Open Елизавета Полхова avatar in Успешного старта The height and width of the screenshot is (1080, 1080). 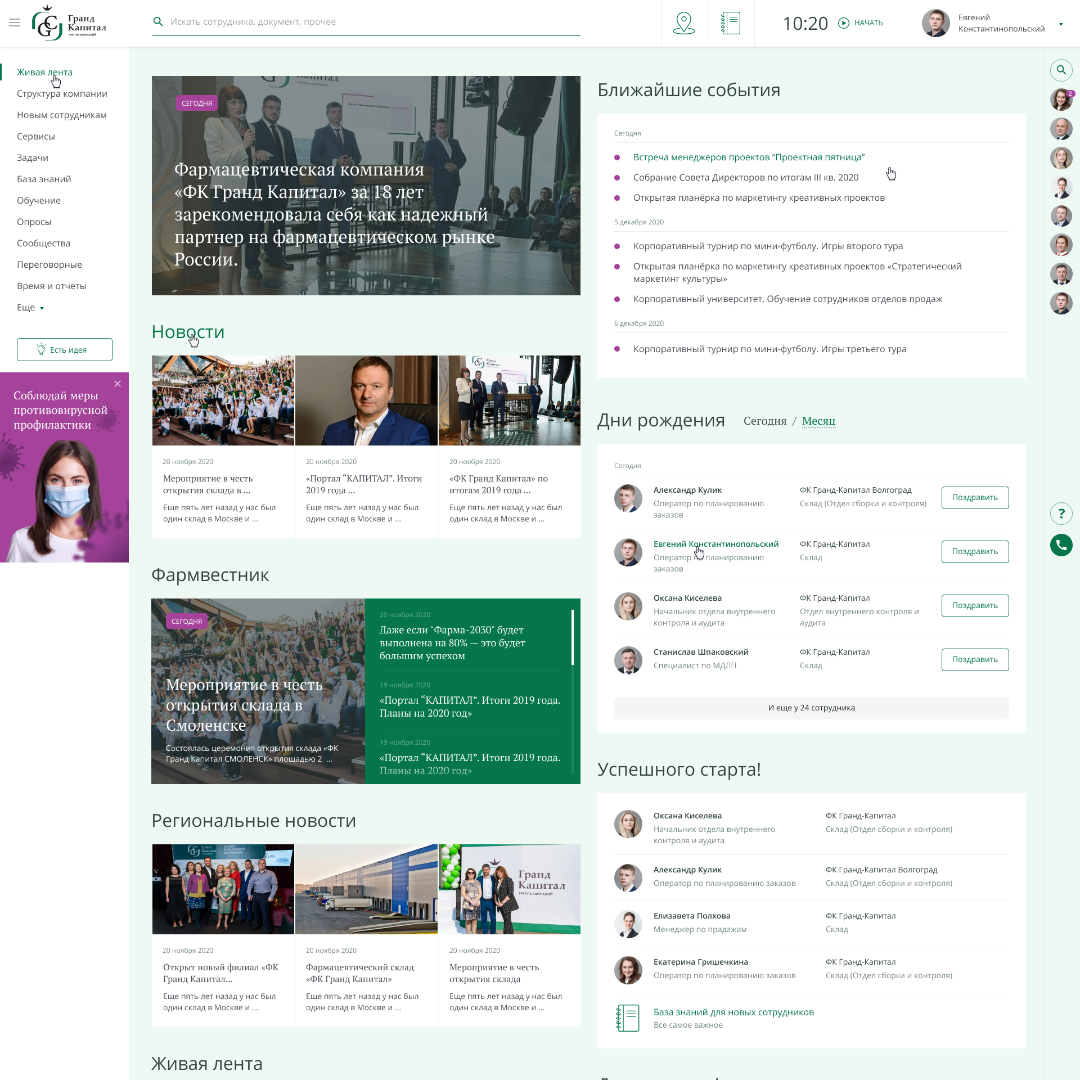point(627,924)
